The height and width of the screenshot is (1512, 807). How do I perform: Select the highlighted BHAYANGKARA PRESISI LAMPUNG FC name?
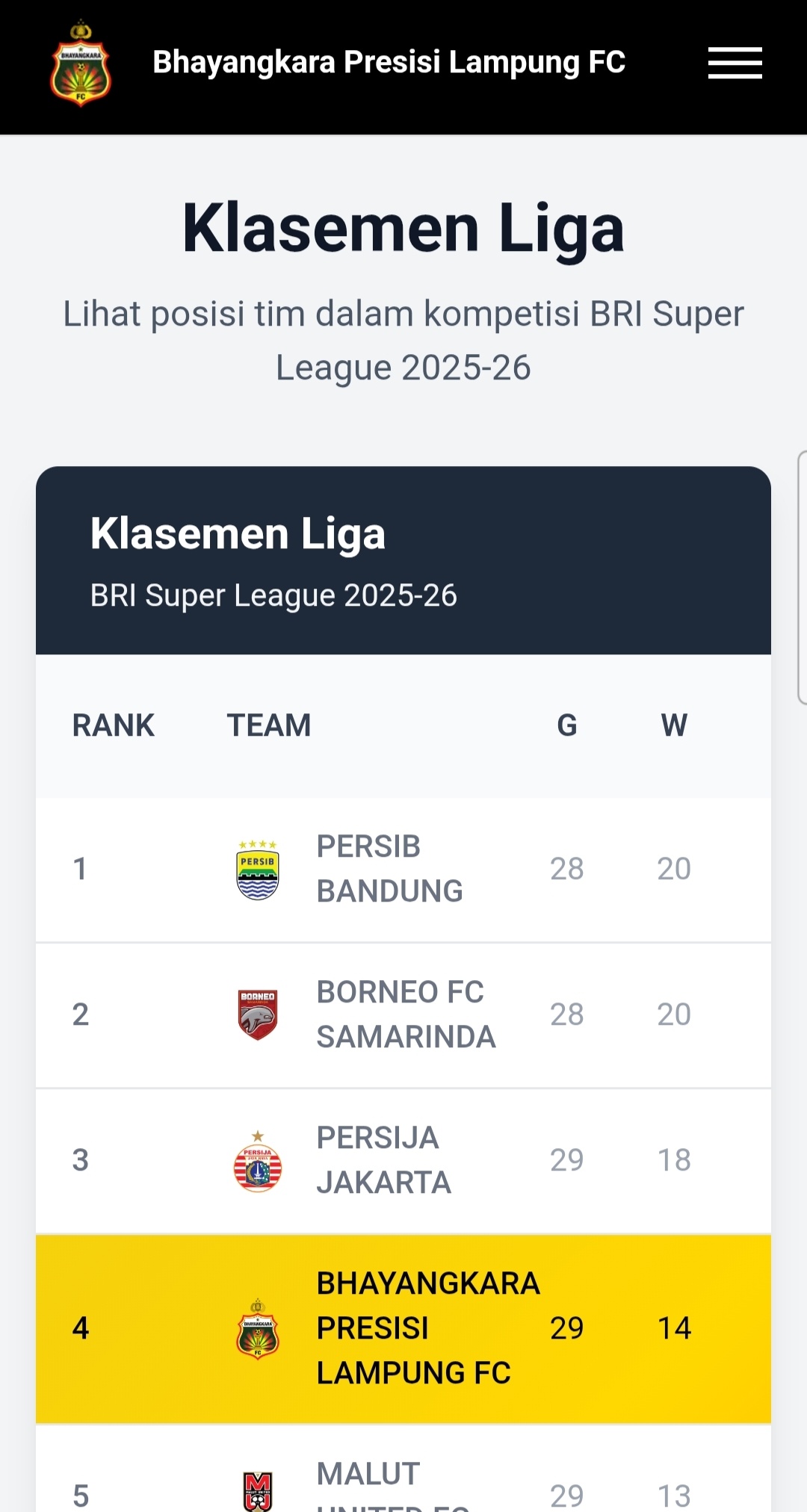coord(427,1328)
